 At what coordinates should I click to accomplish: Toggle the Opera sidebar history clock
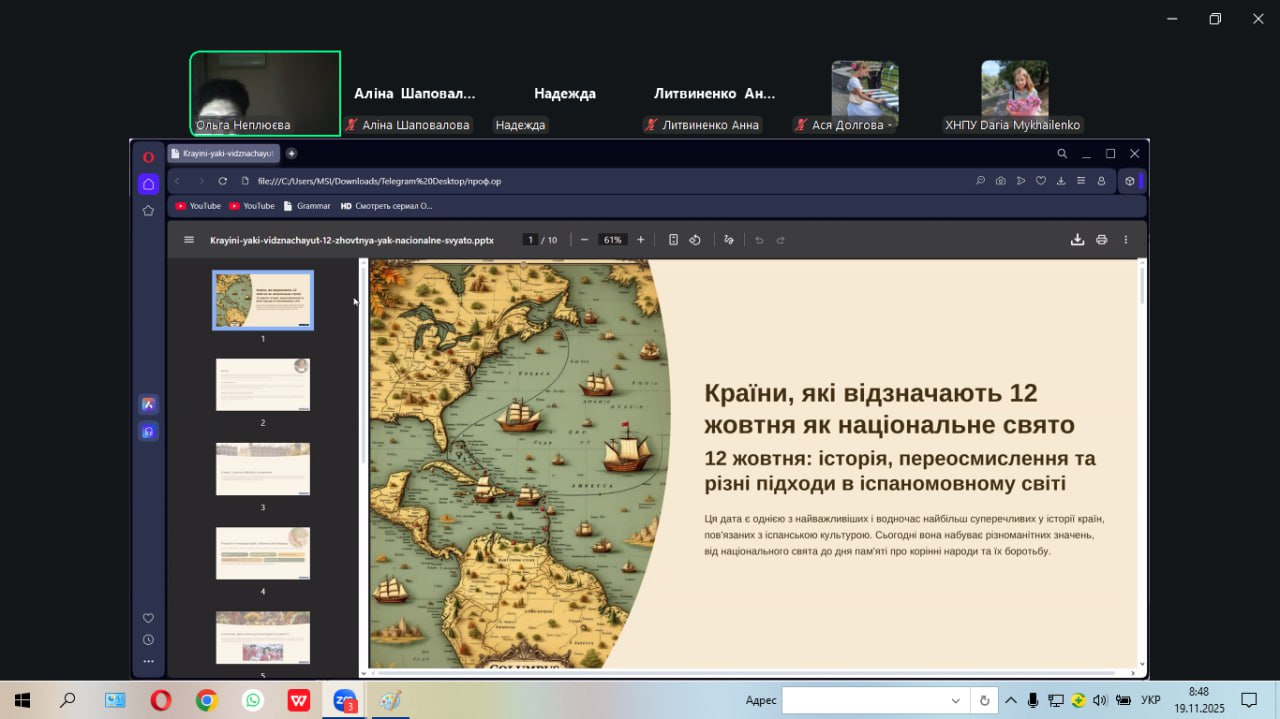(148, 640)
